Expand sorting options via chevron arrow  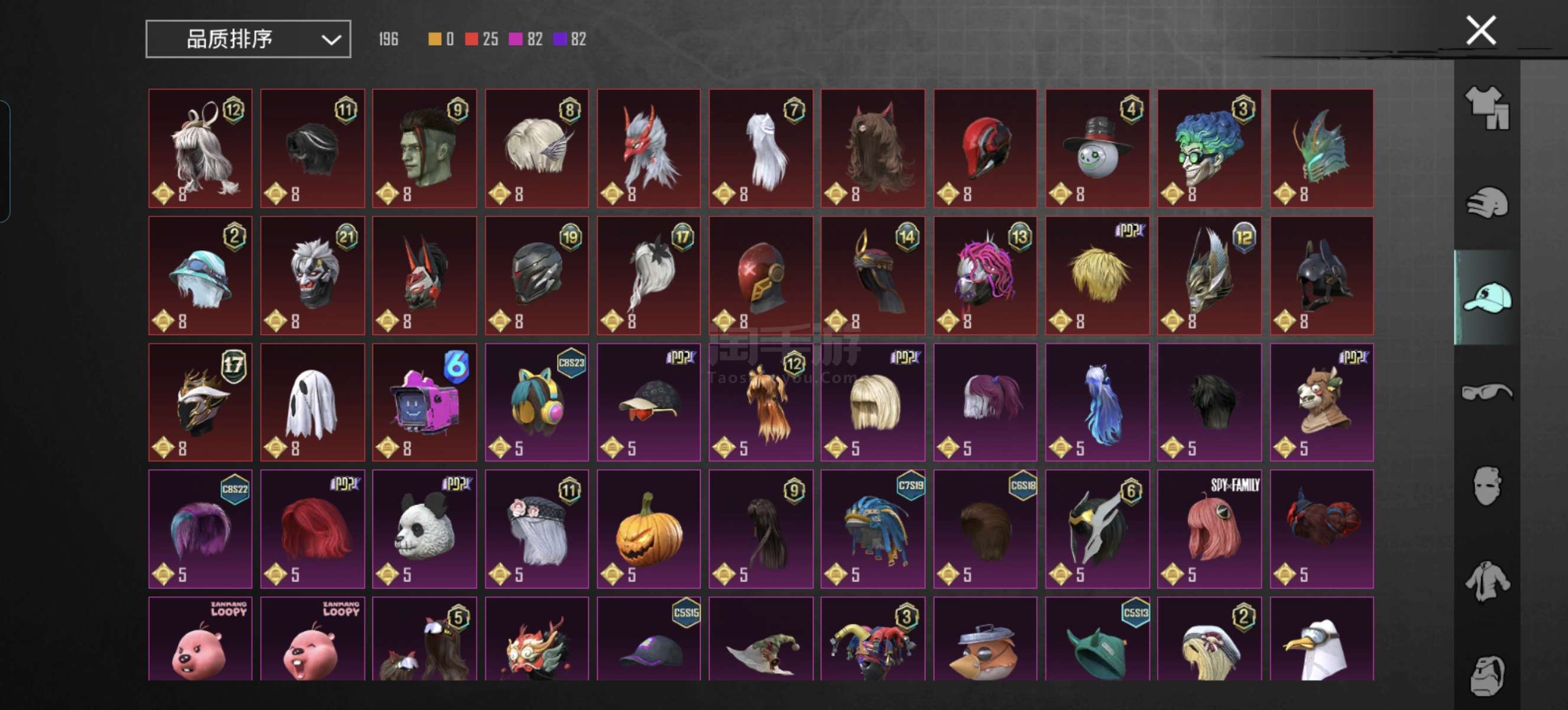tap(331, 40)
